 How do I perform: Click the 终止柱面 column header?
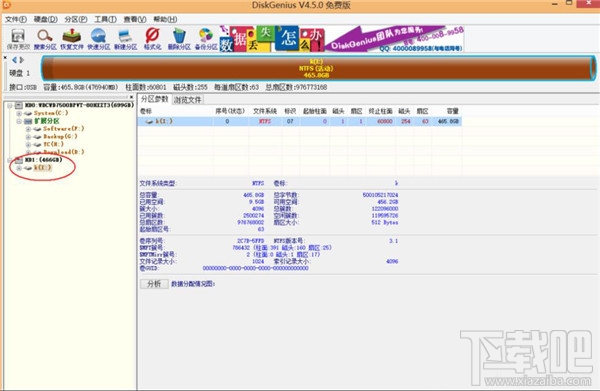380,111
